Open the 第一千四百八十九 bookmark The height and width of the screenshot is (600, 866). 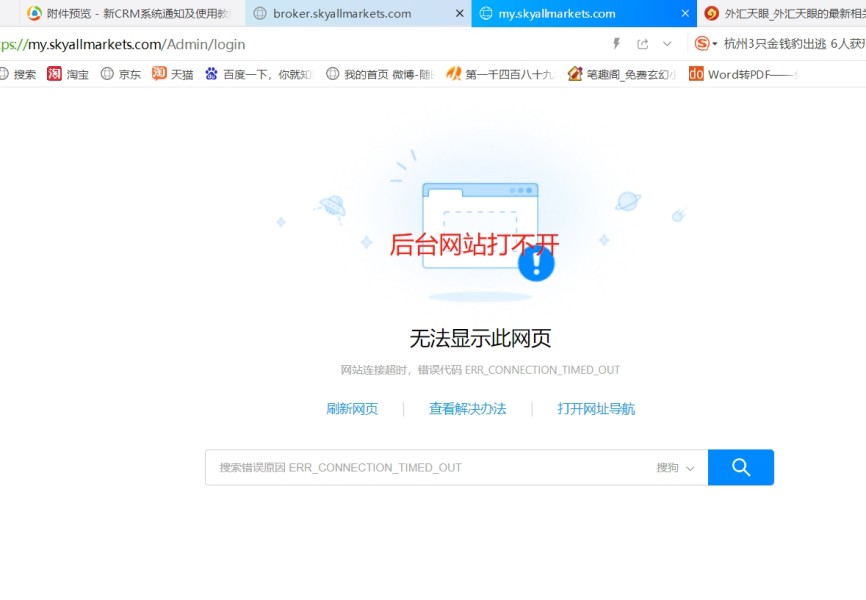coord(500,74)
